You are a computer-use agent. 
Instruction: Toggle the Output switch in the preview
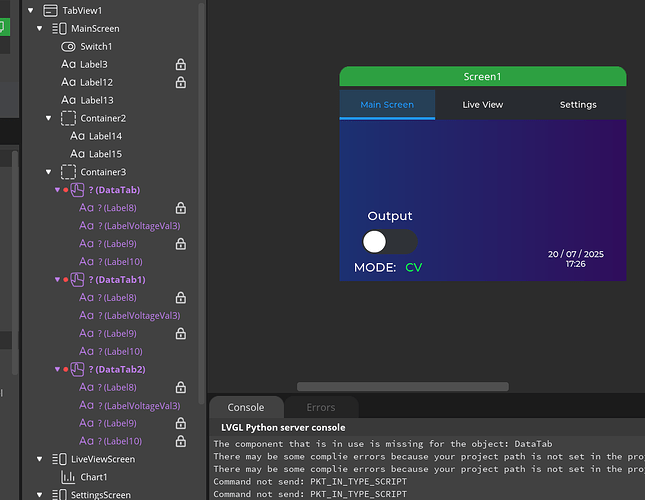[x=390, y=242]
